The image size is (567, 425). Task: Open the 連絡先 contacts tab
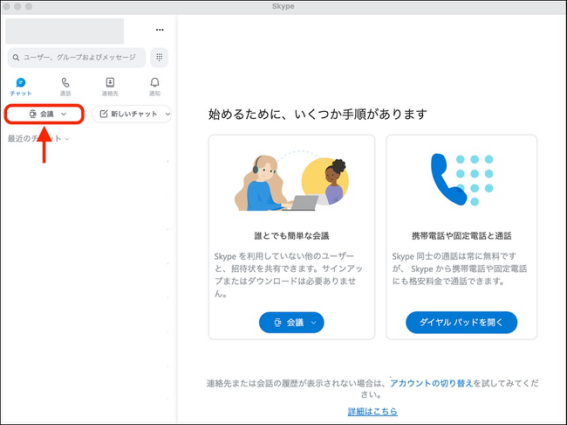click(110, 87)
